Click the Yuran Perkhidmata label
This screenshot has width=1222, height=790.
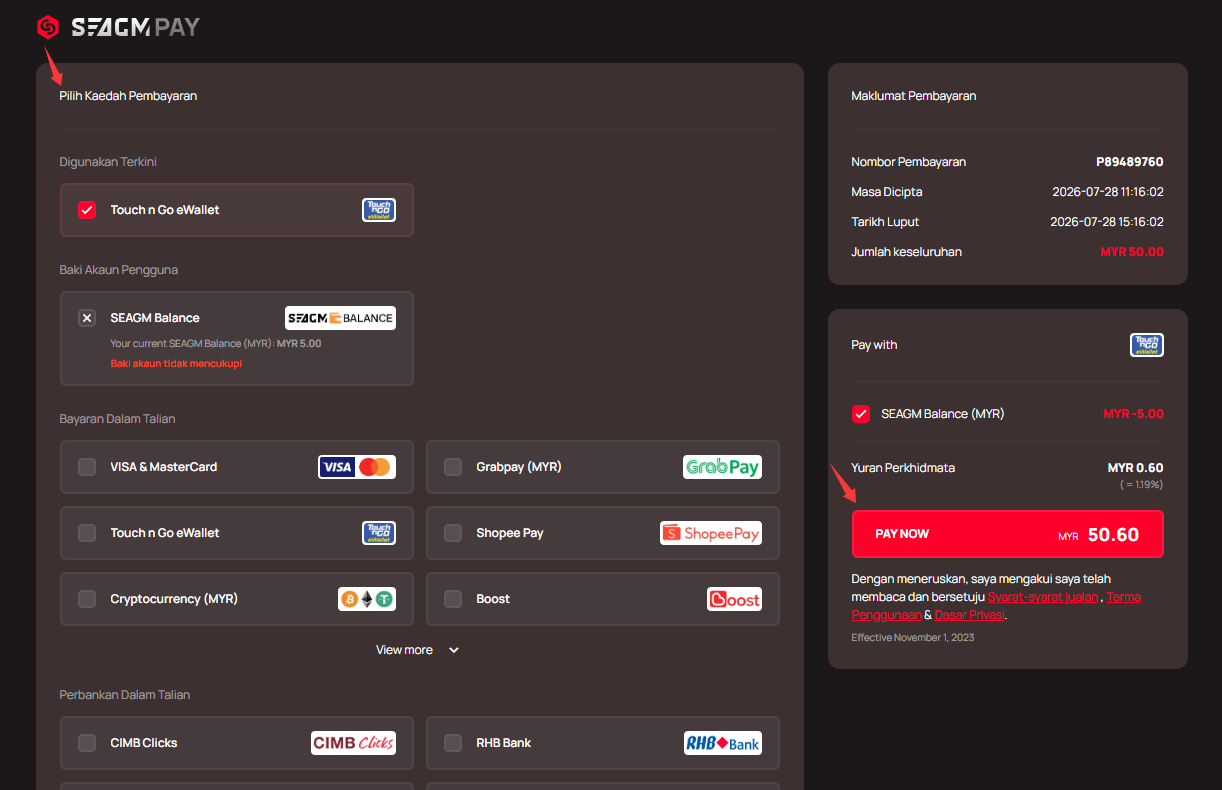click(x=902, y=468)
